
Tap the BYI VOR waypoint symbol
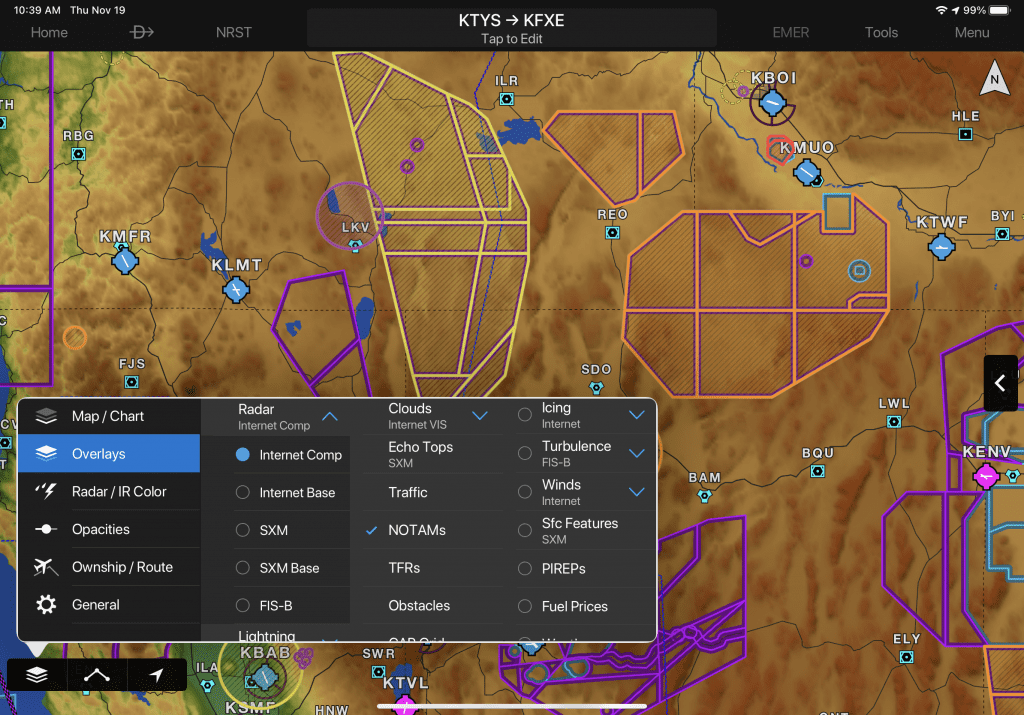tap(1002, 234)
